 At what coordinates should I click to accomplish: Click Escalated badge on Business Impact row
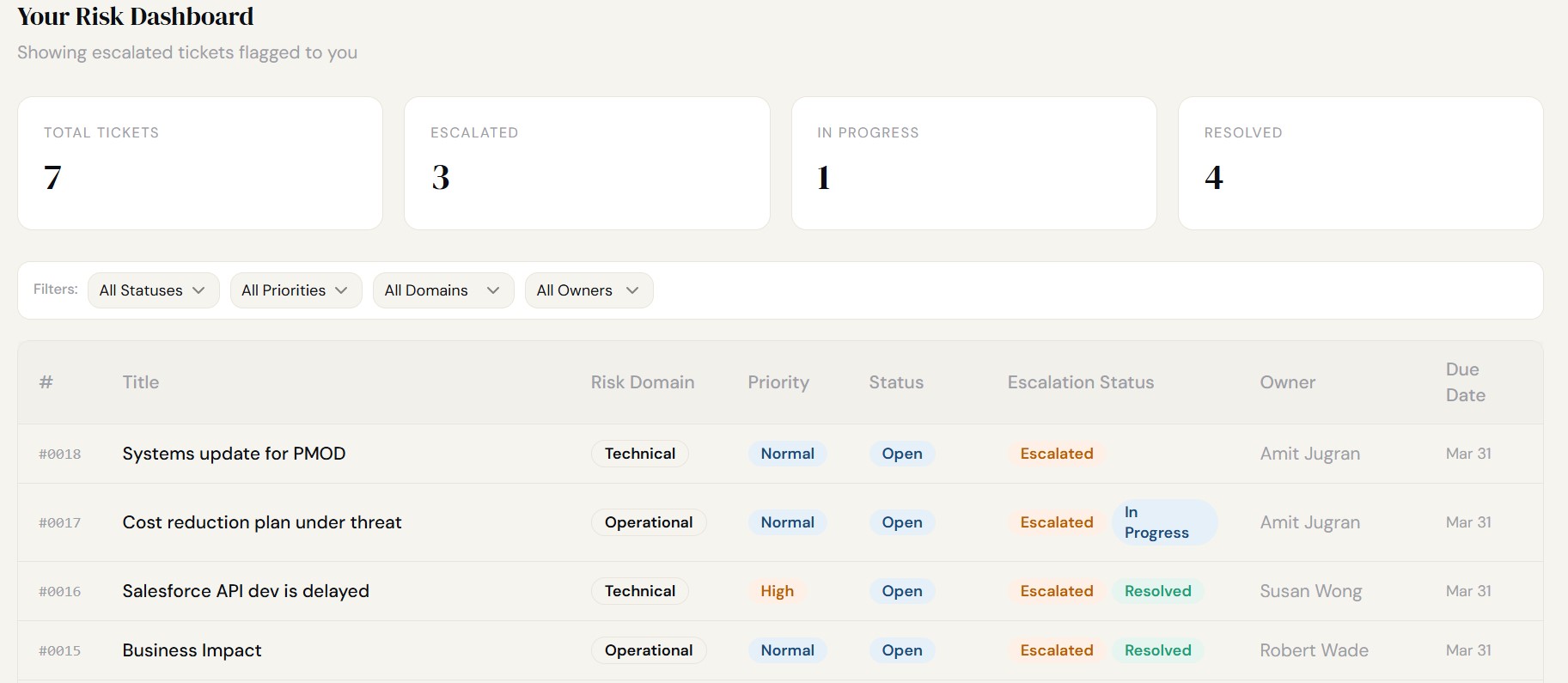(1057, 650)
